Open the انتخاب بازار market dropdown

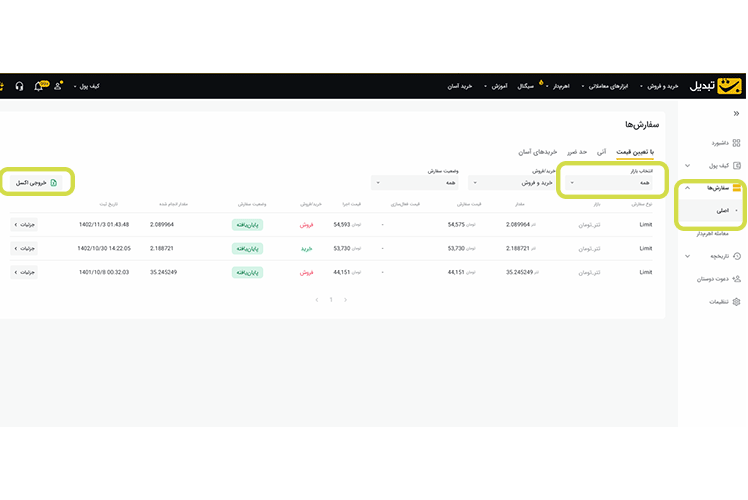coord(611,183)
